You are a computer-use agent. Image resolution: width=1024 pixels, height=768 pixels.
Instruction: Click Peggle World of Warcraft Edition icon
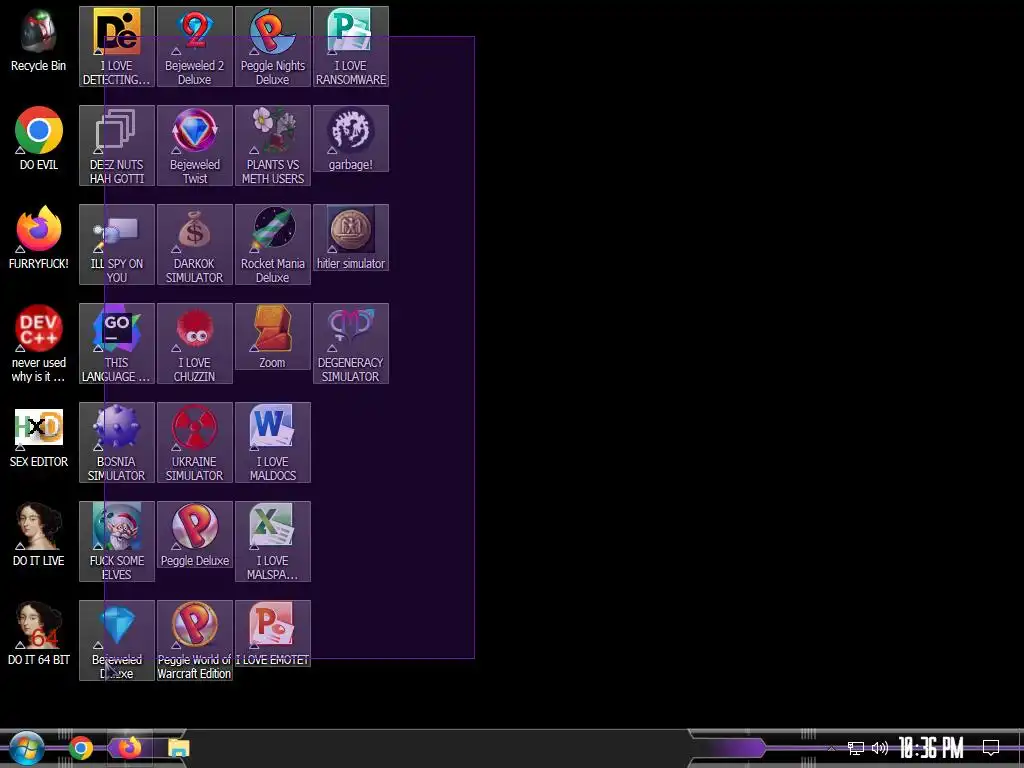(x=195, y=640)
